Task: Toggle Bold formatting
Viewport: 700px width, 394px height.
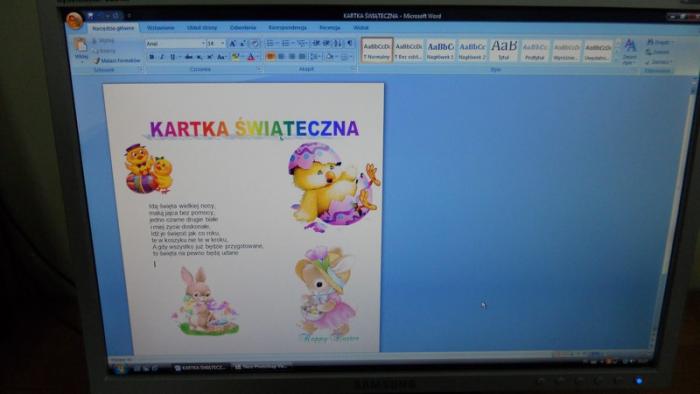Action: pos(151,57)
